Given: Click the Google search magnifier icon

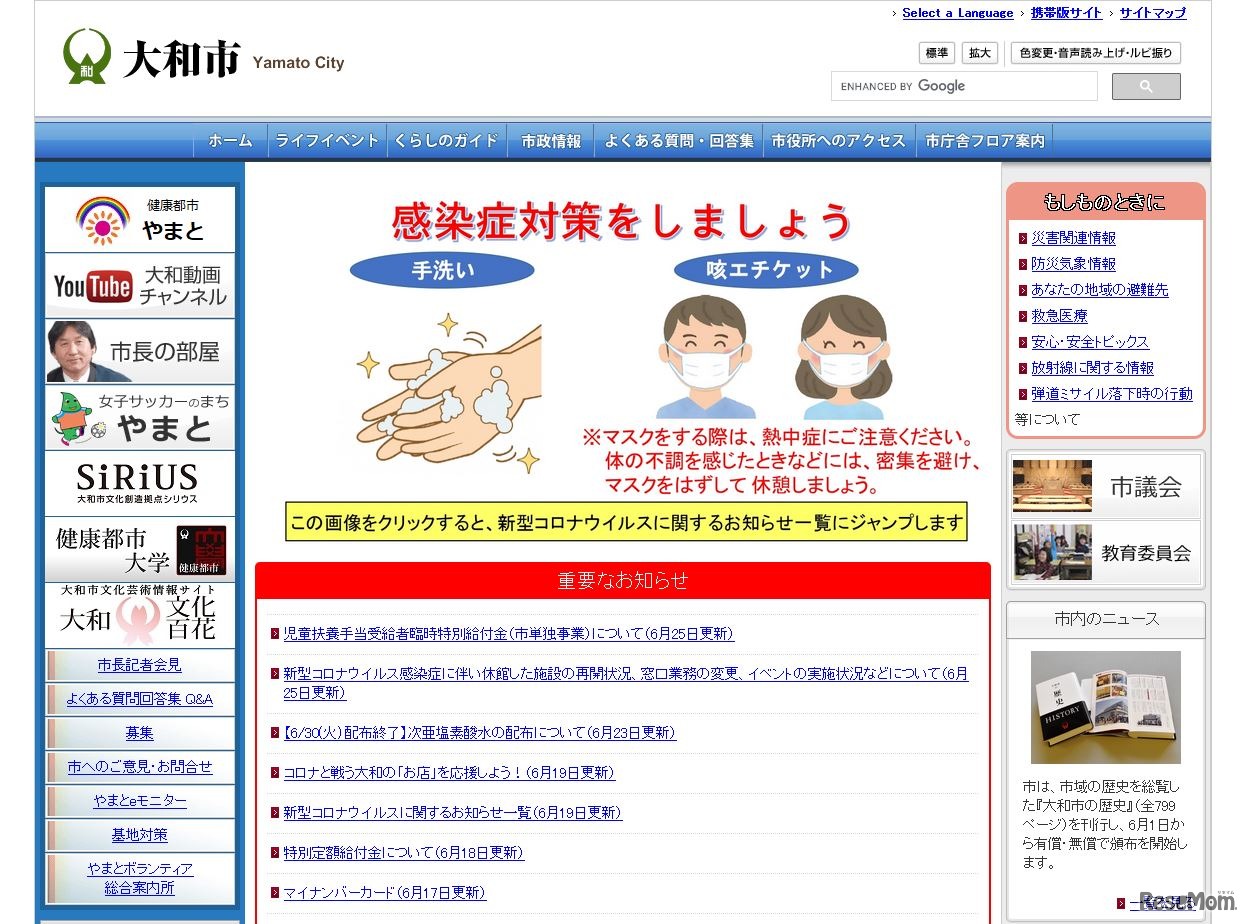Looking at the screenshot, I should 1146,86.
